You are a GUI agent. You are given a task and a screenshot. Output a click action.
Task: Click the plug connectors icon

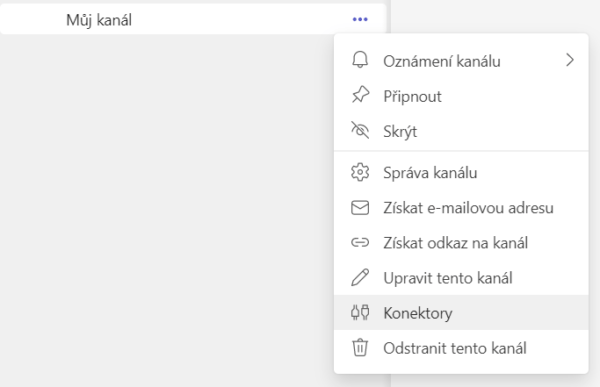(x=360, y=312)
